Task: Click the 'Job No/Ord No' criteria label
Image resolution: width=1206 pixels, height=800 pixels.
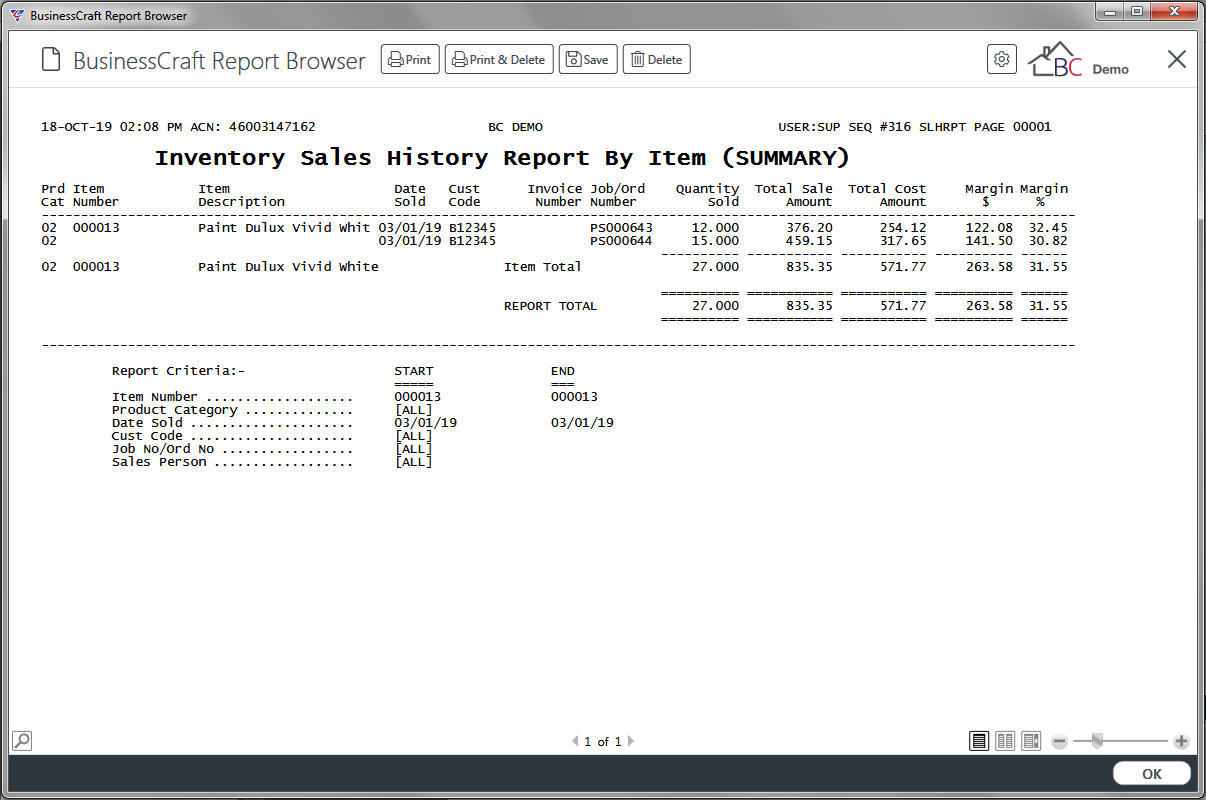Action: pos(163,449)
